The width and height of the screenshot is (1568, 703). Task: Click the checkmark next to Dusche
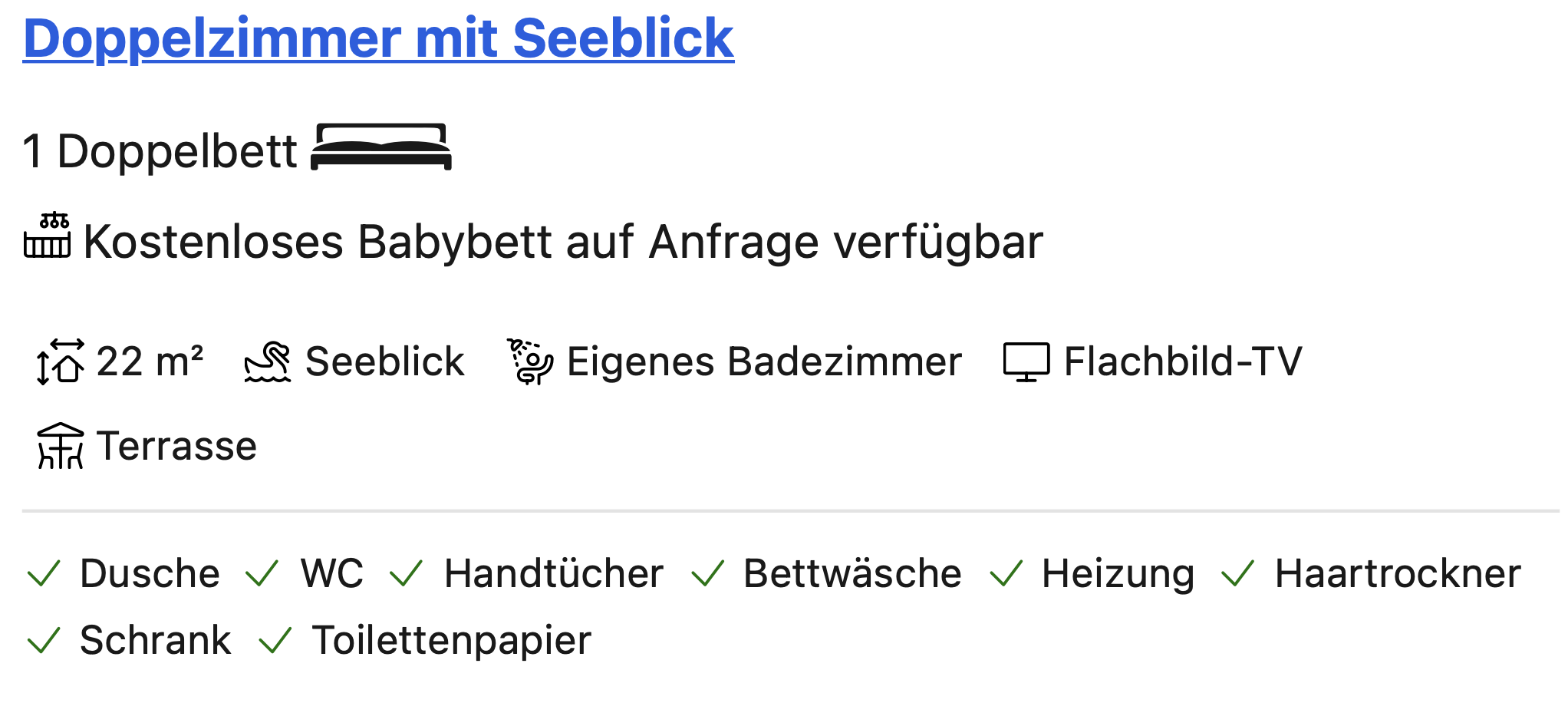44,573
